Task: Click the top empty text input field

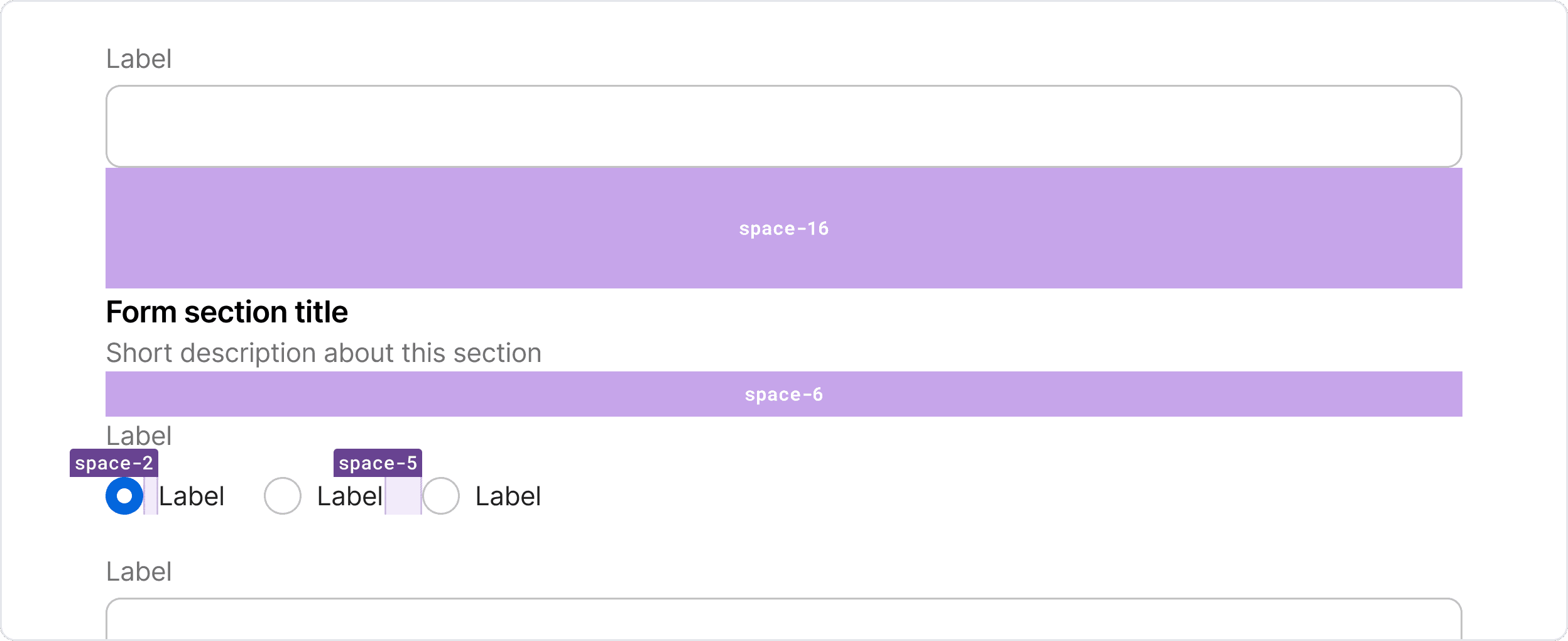Action: click(x=783, y=126)
